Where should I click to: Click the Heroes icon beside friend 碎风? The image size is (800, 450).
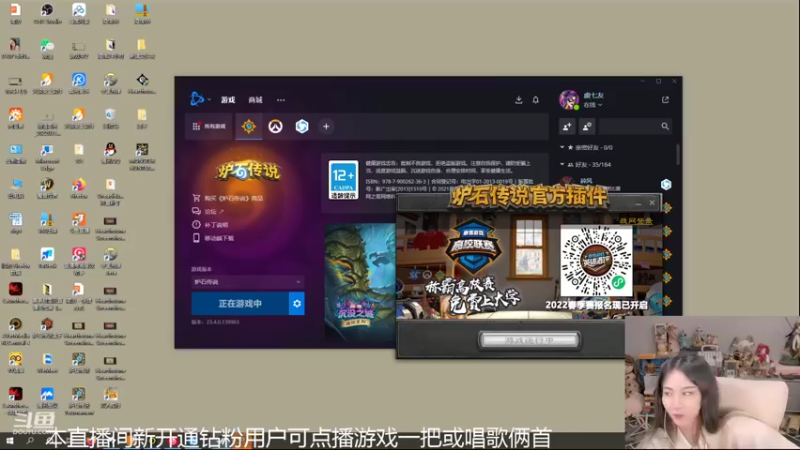click(666, 184)
